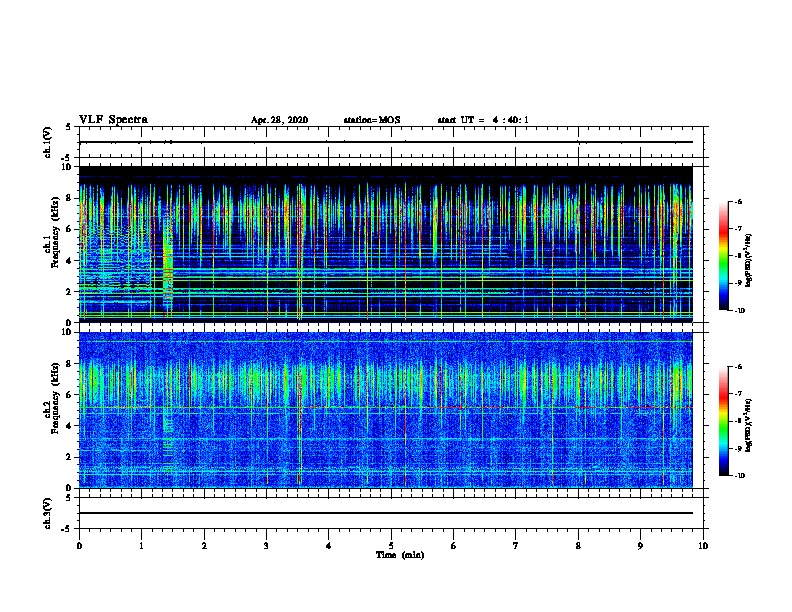This screenshot has height=612, width=792.
Task: Click ch.2 frequency tick label "10"
Action: click(x=67, y=332)
